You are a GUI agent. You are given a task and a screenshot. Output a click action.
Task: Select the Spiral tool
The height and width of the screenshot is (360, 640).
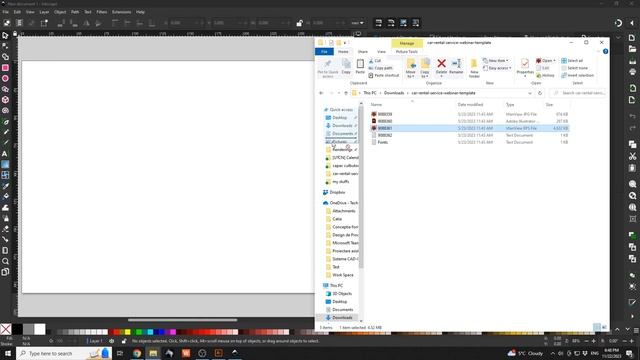click(5, 110)
